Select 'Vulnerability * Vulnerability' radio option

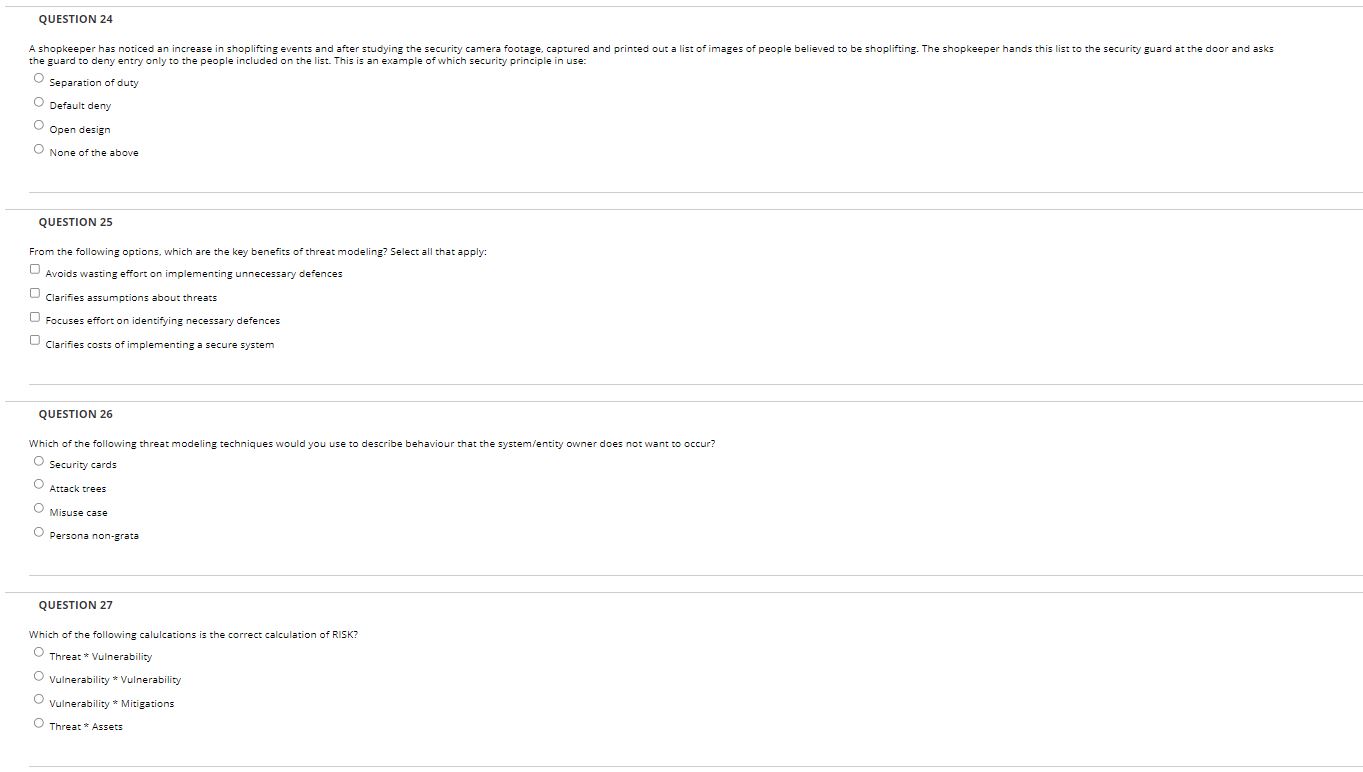click(39, 676)
